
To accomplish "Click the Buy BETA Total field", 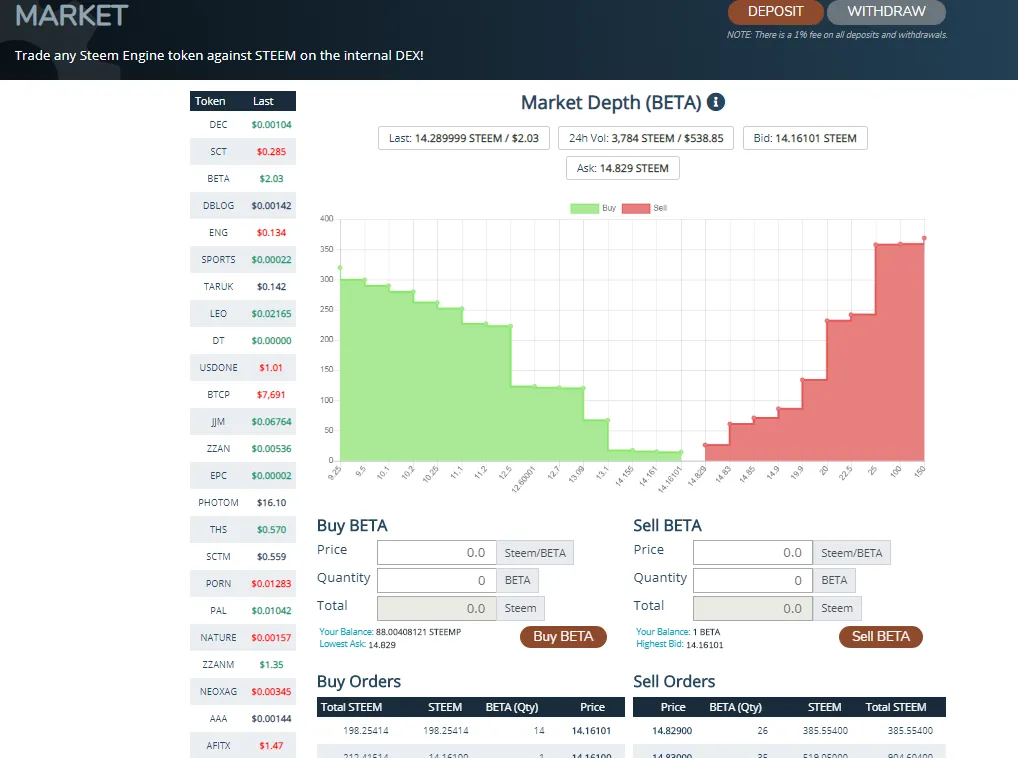I will tap(436, 608).
